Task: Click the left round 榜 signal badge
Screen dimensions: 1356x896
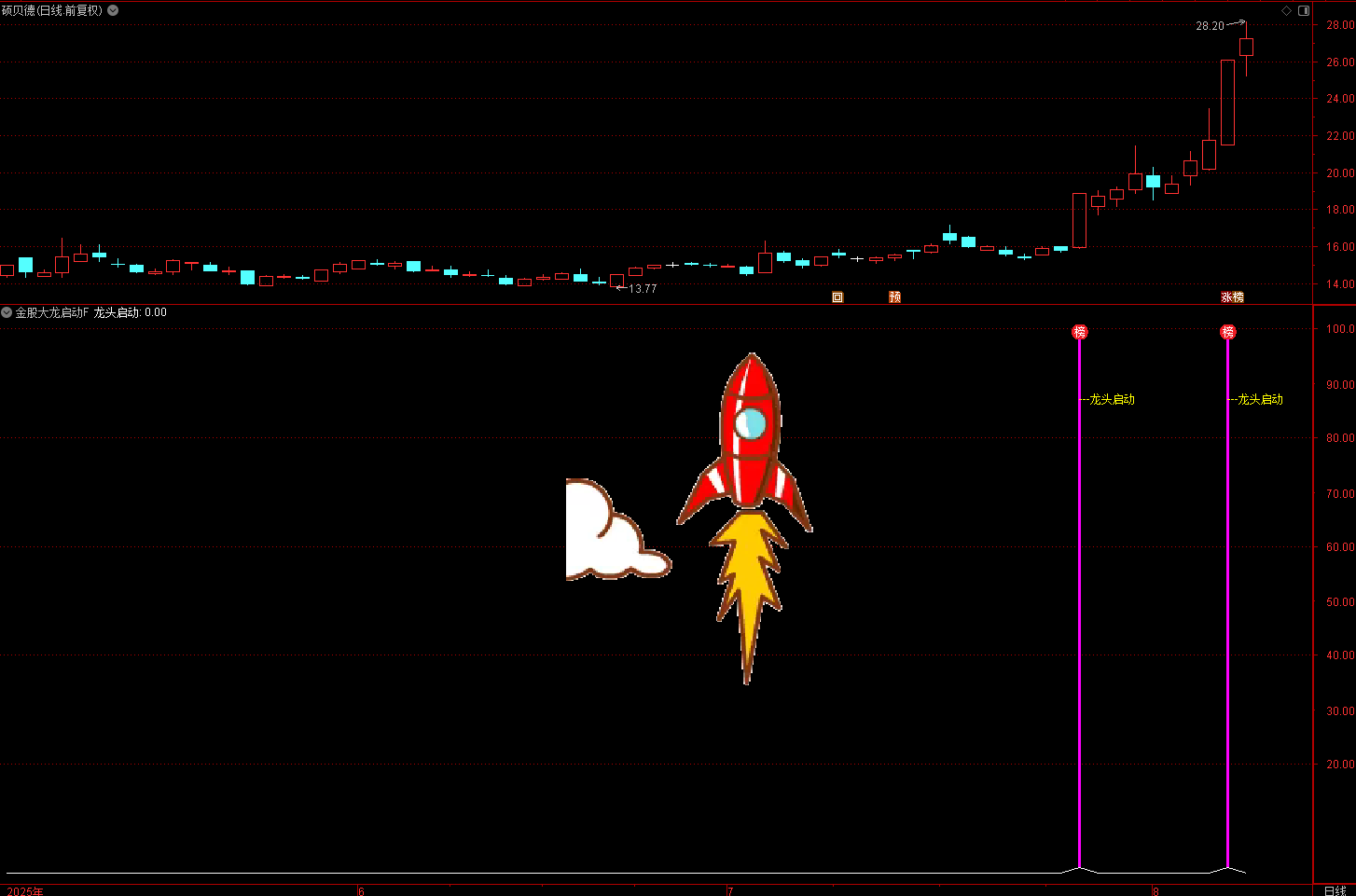Action: click(x=1080, y=332)
